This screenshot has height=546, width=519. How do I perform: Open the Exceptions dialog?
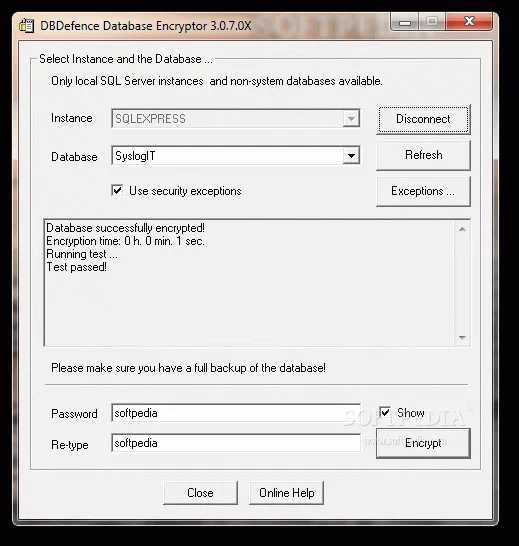[x=423, y=191]
